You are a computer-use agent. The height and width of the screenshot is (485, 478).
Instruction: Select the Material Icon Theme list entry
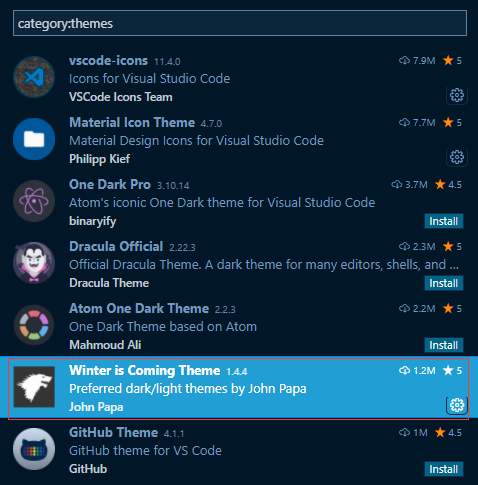[239, 139]
